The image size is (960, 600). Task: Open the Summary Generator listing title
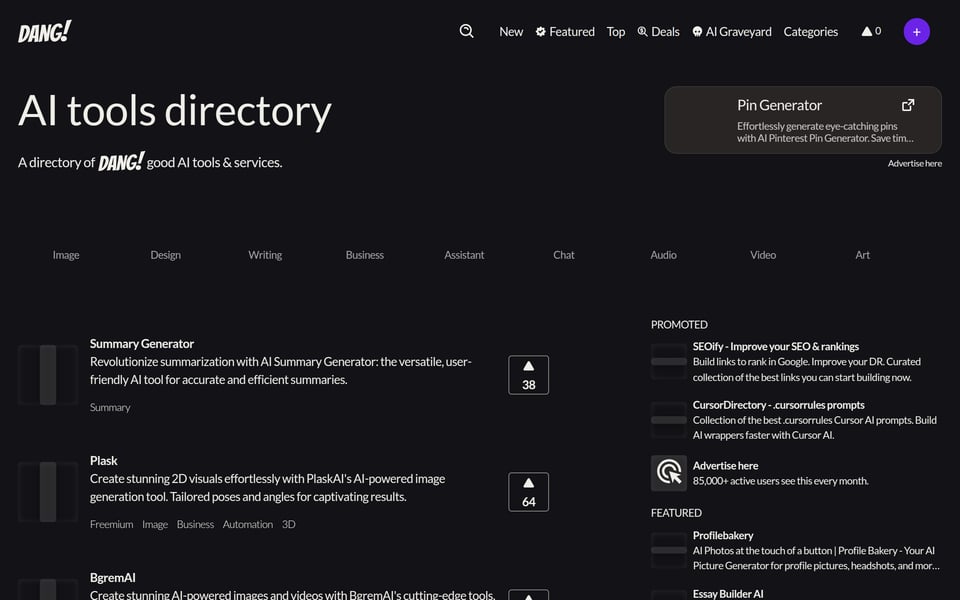[x=142, y=344]
